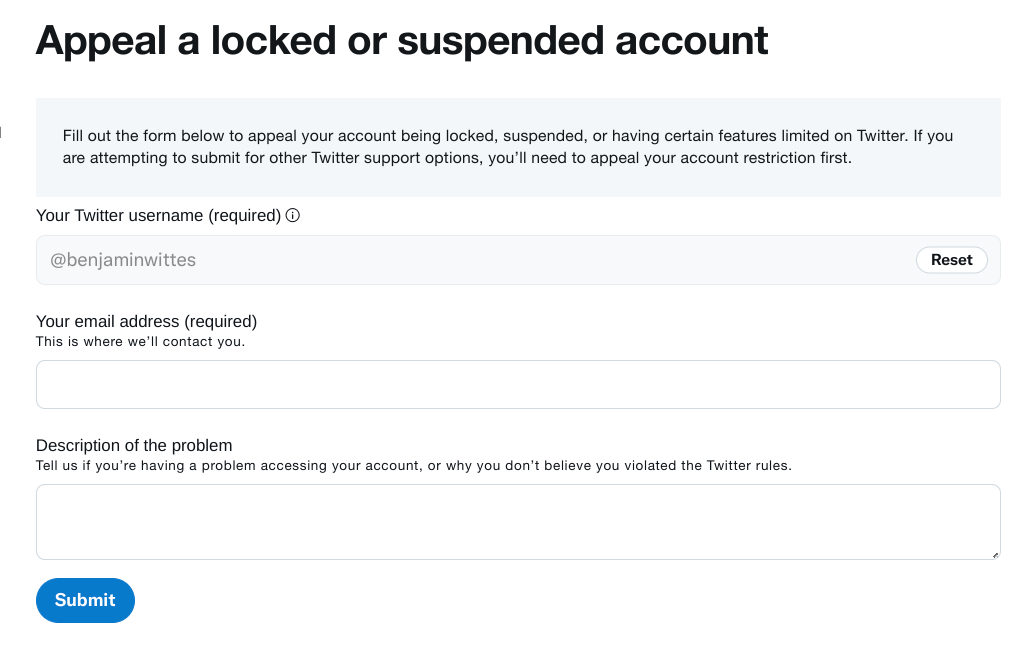Submit the appeal form
The width and height of the screenshot is (1034, 658).
tap(85, 600)
